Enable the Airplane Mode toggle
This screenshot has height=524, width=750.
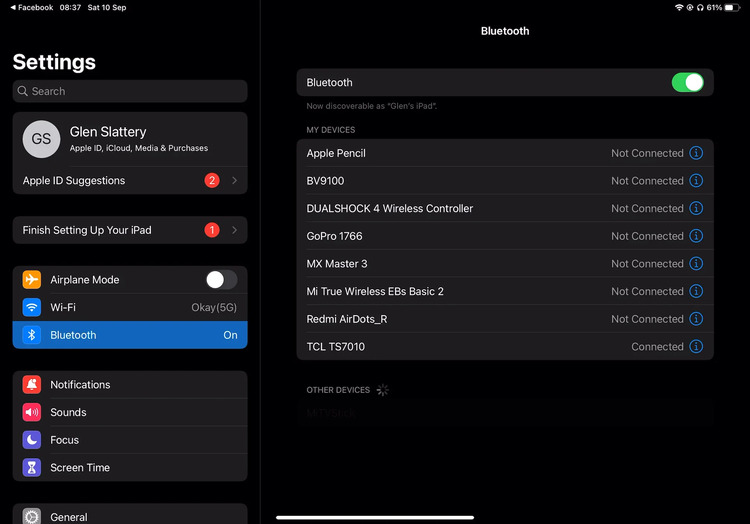(x=221, y=280)
